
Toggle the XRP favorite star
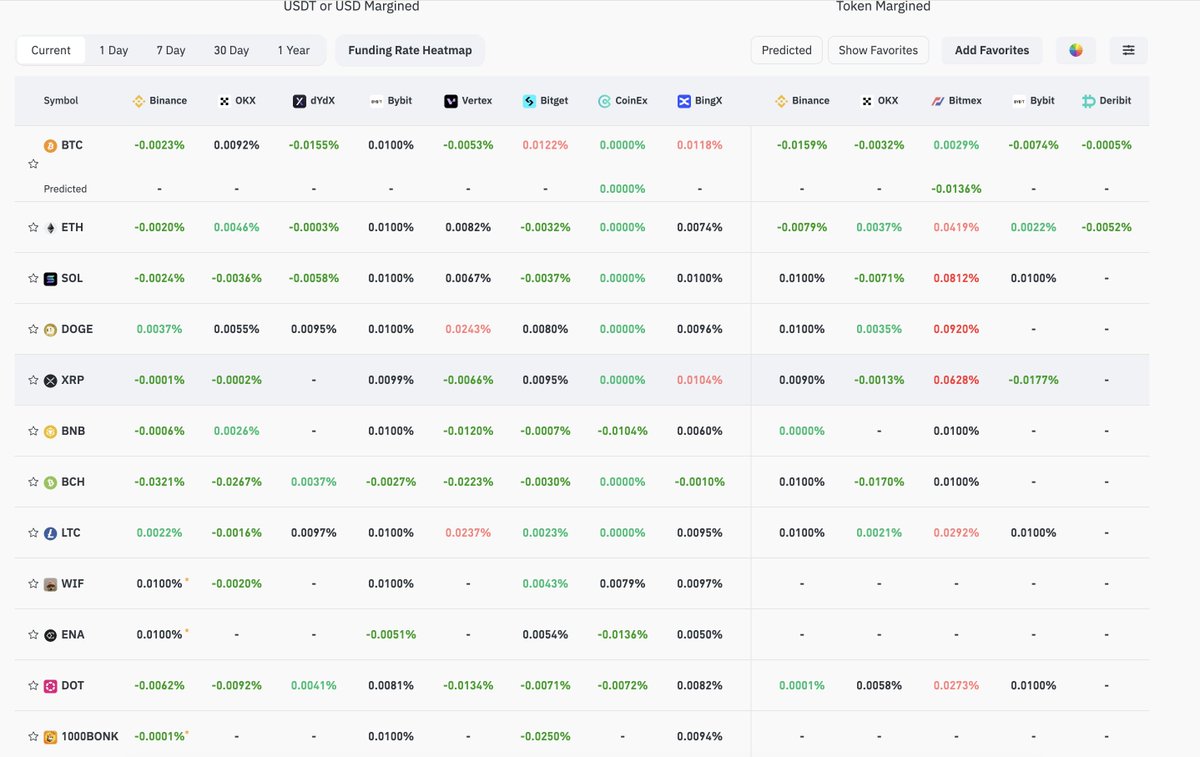(x=33, y=380)
